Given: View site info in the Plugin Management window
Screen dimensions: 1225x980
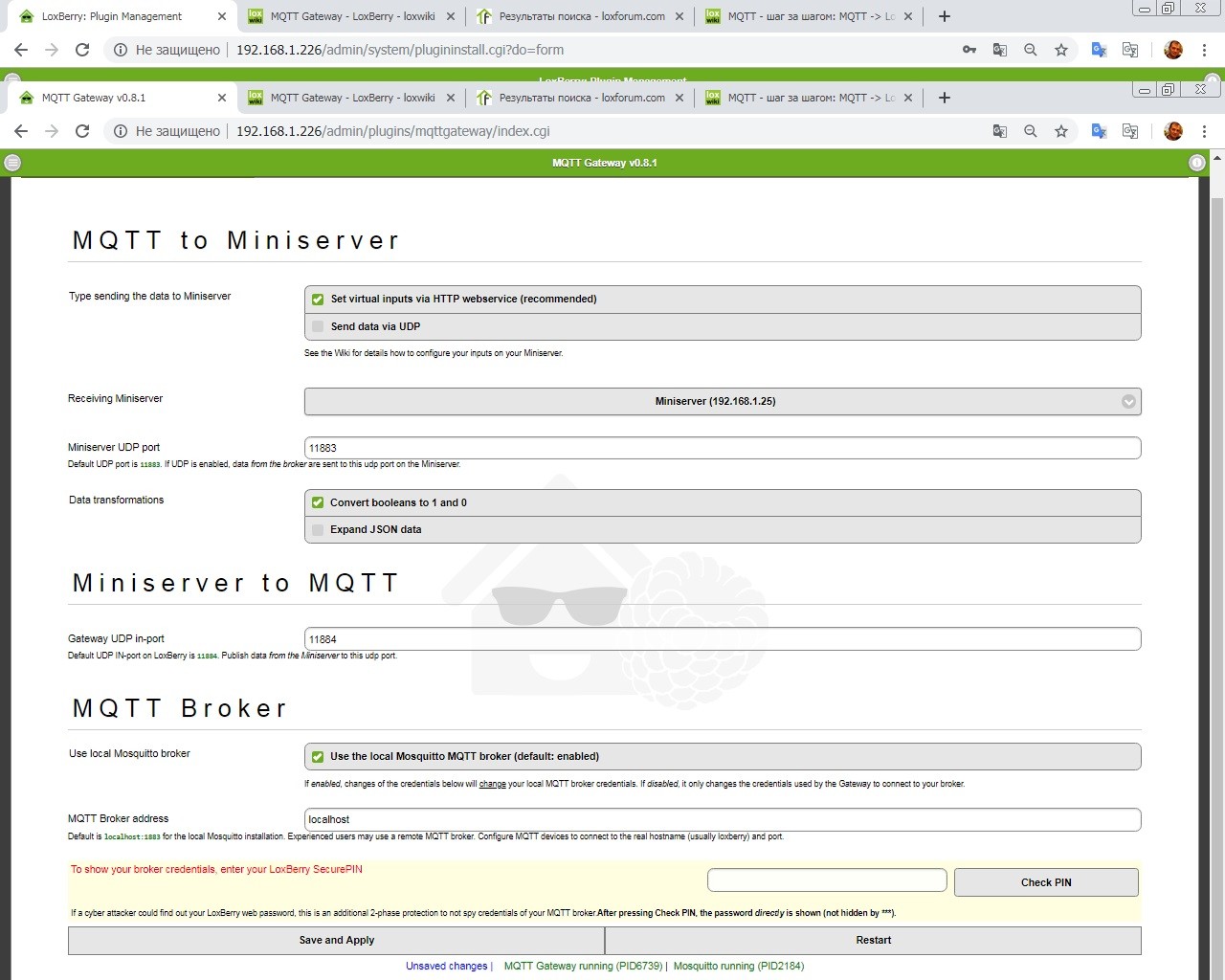Looking at the screenshot, I should [121, 50].
